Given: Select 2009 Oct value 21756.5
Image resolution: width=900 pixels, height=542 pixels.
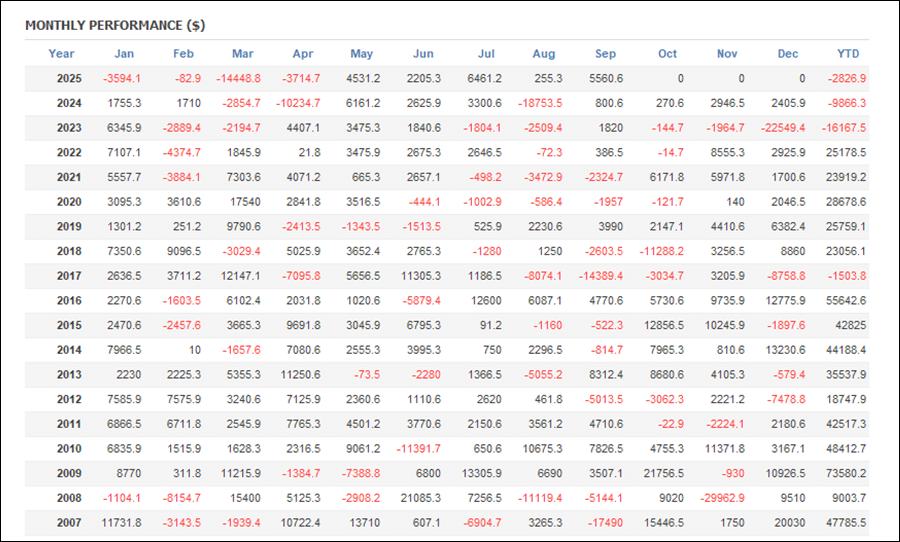Looking at the screenshot, I should pyautogui.click(x=667, y=473).
